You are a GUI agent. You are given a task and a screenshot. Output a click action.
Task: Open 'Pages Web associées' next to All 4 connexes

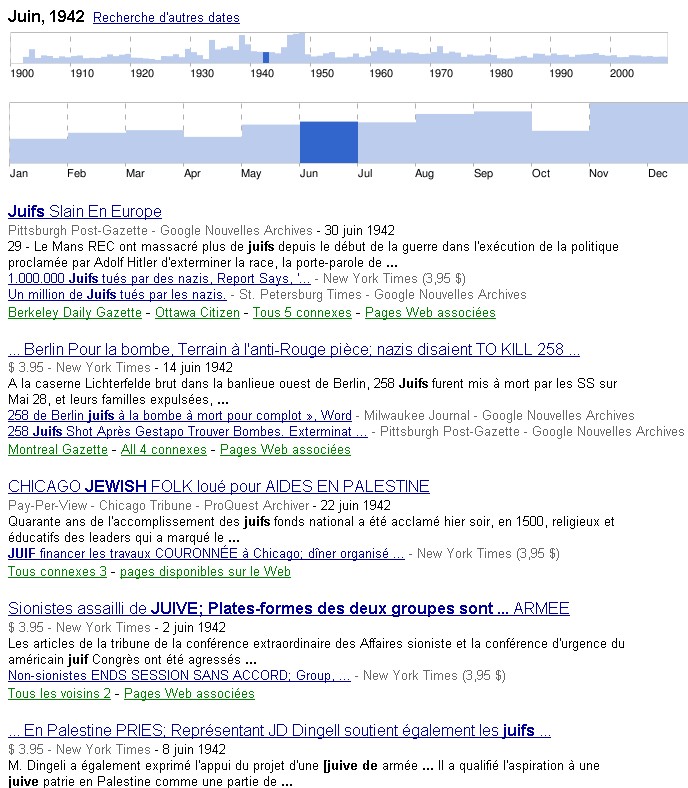(285, 449)
